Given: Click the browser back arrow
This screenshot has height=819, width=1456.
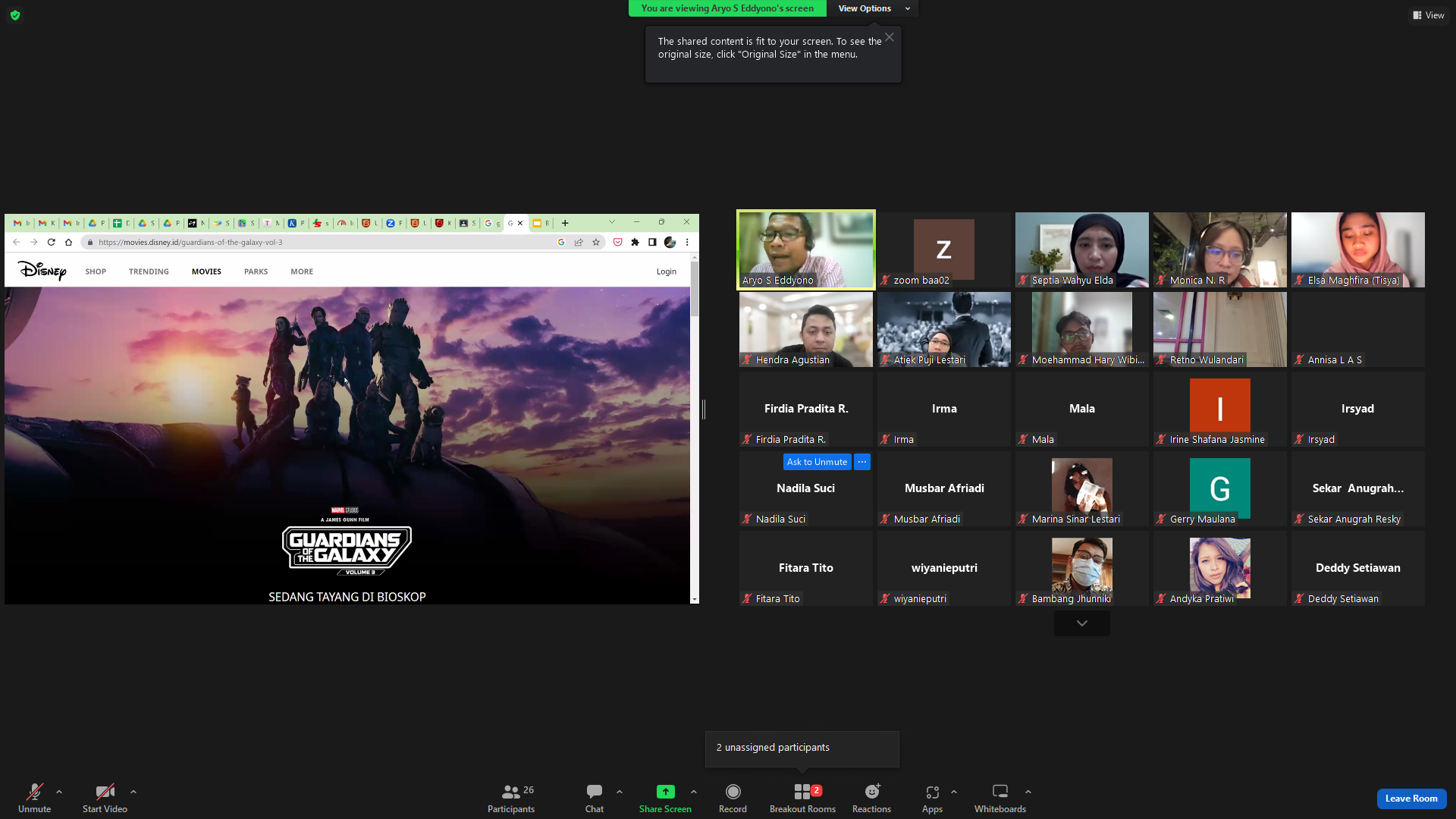Looking at the screenshot, I should (x=16, y=242).
